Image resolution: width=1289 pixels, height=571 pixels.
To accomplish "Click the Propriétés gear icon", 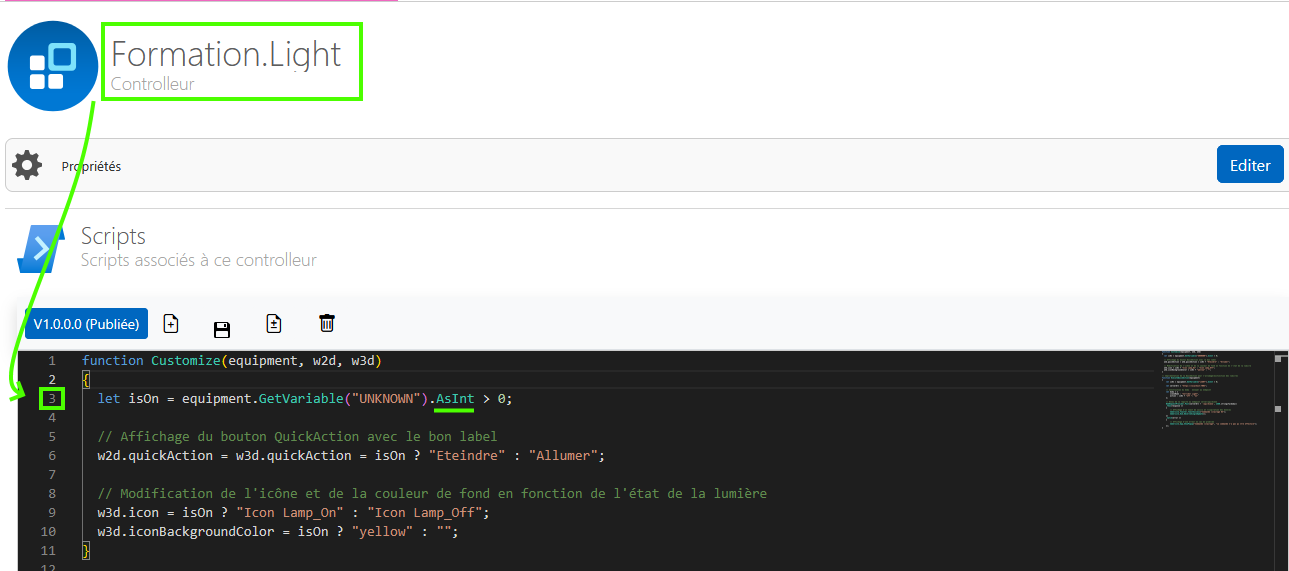I will point(27,165).
